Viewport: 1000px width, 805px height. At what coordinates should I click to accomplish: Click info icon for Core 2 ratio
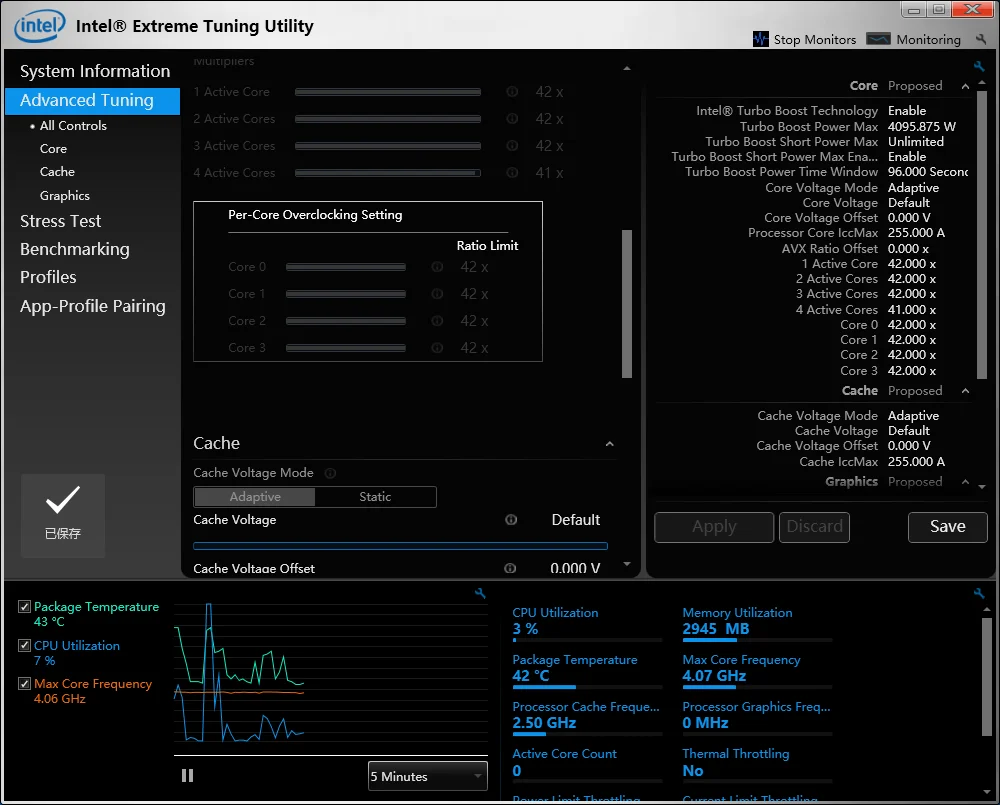437,320
